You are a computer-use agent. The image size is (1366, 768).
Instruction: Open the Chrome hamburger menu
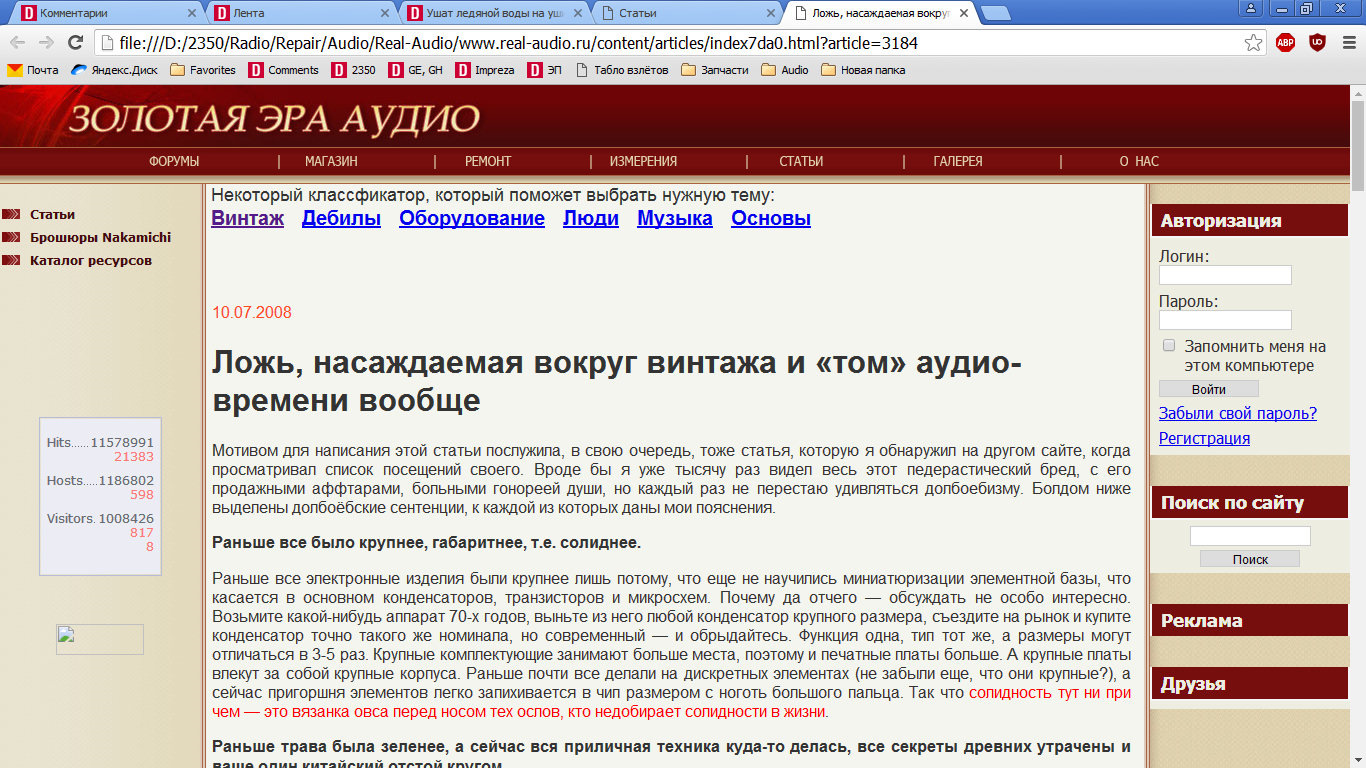pos(1348,43)
